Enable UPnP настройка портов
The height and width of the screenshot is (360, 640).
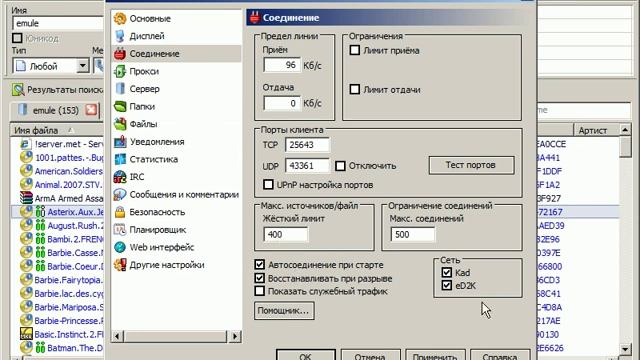(x=268, y=184)
